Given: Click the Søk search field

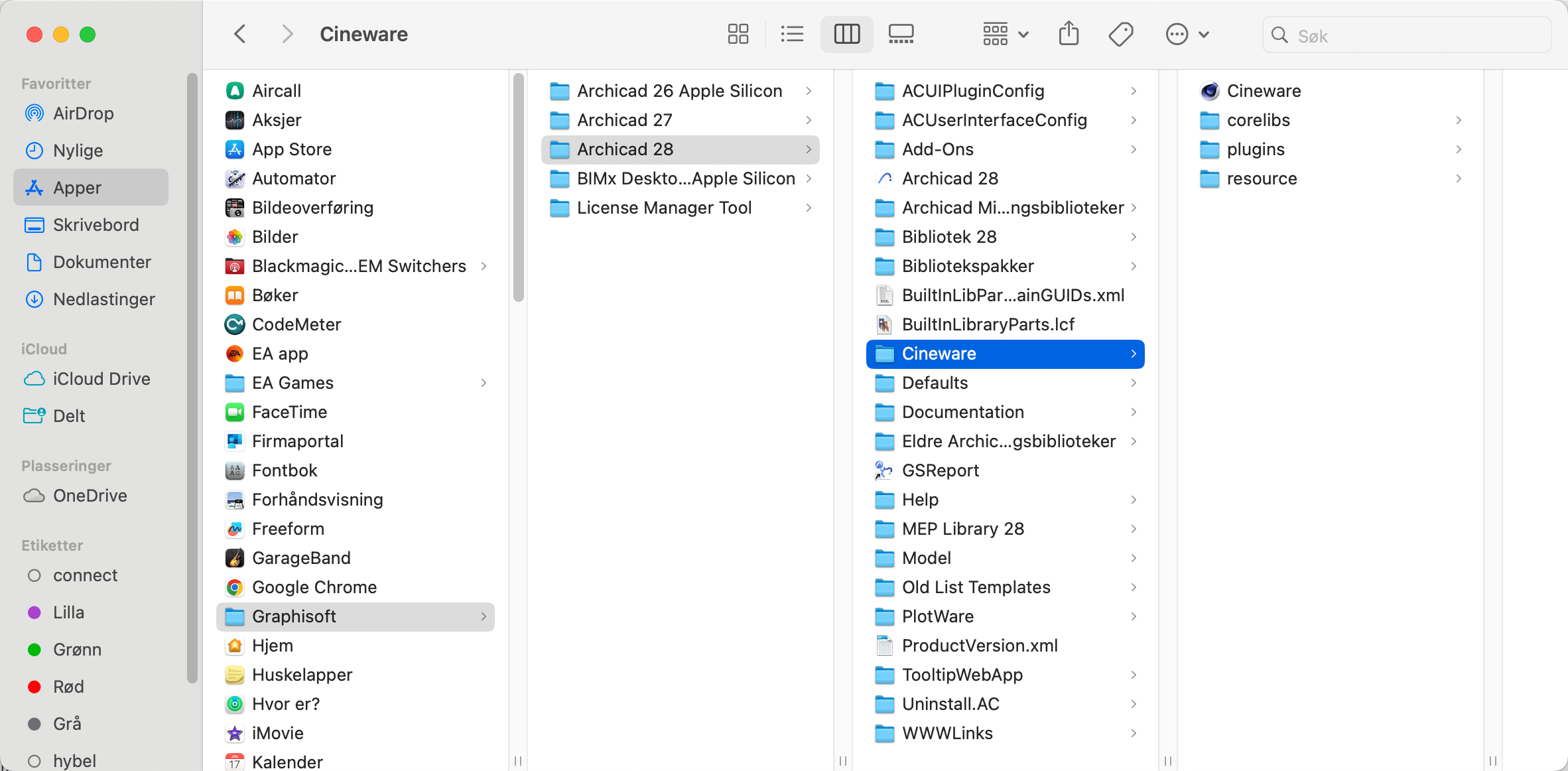Looking at the screenshot, I should (x=1407, y=35).
